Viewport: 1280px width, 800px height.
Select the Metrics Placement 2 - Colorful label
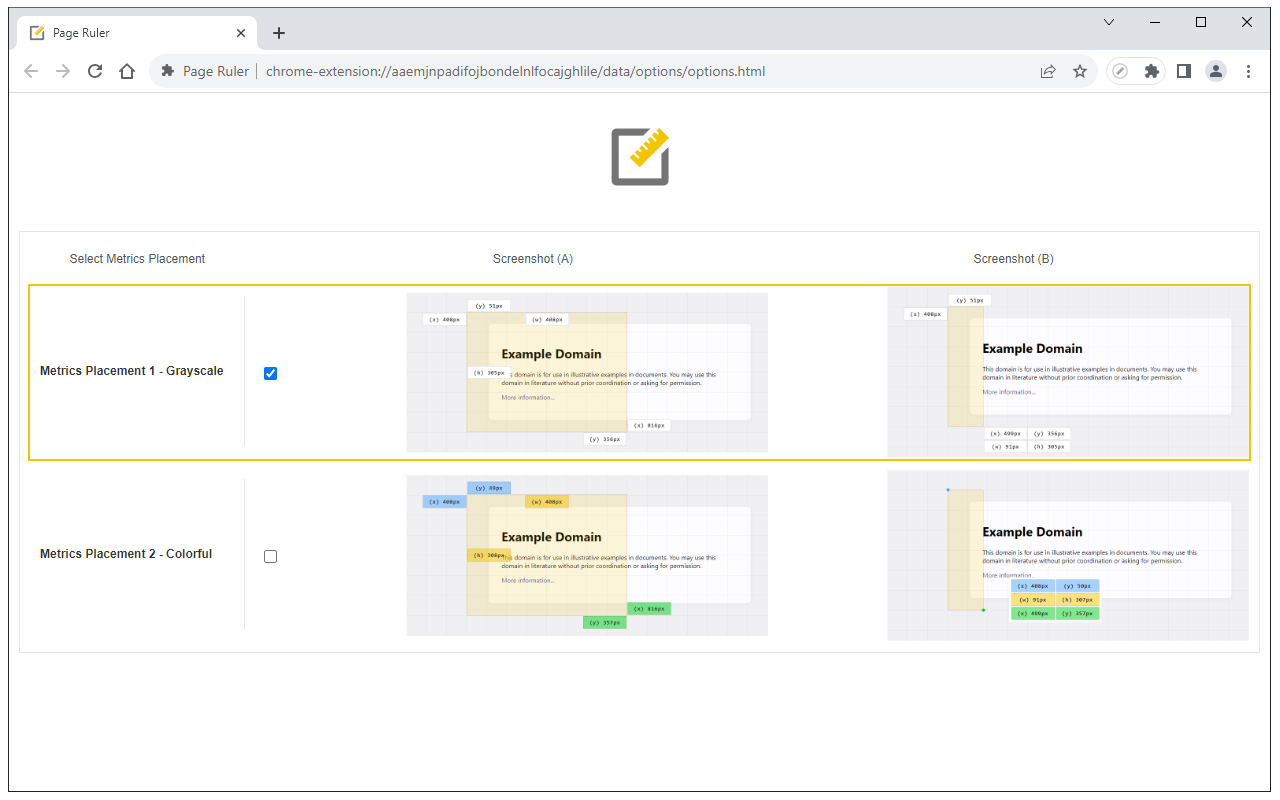click(126, 554)
